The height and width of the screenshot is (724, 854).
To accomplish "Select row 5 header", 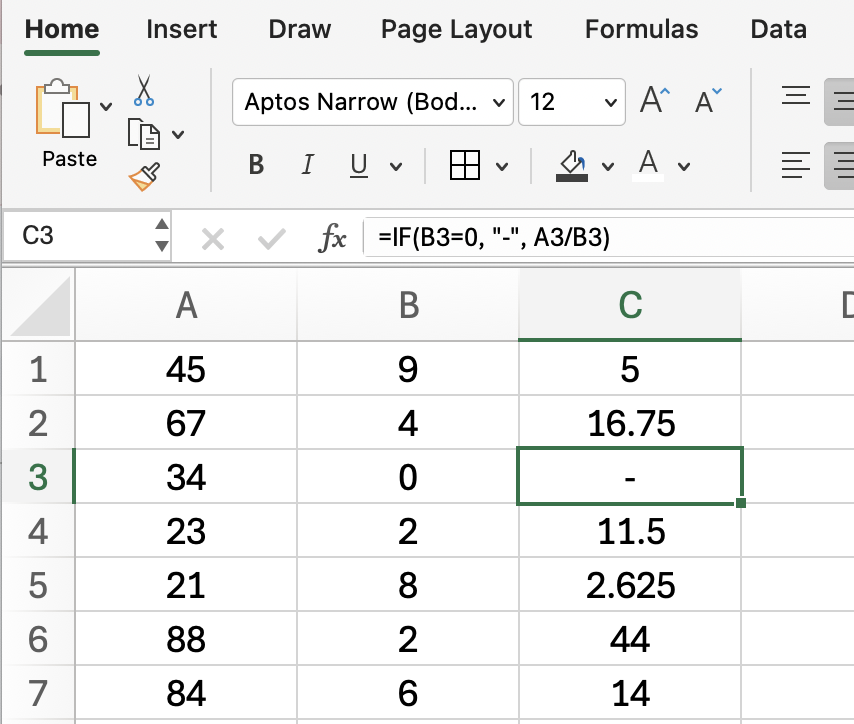I will [38, 585].
